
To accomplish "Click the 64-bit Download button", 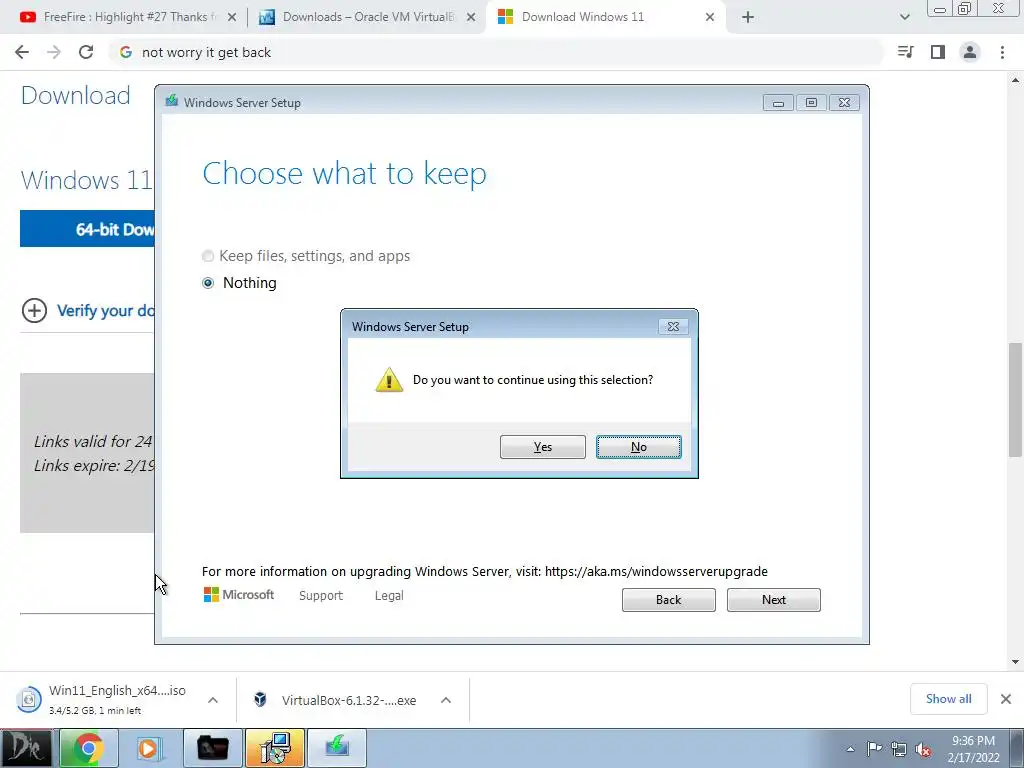I will pos(88,229).
